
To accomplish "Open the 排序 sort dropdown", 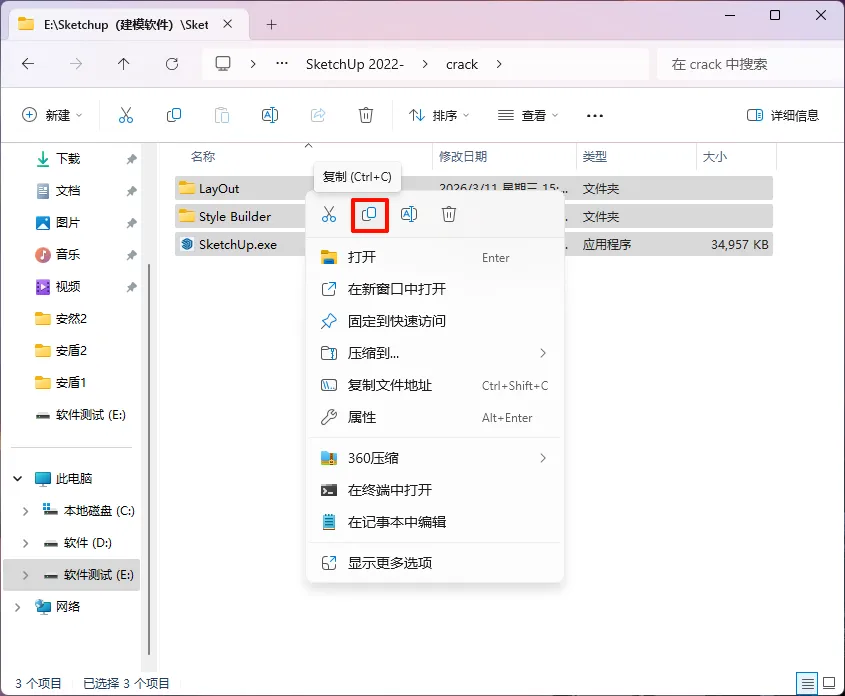I will pos(439,115).
